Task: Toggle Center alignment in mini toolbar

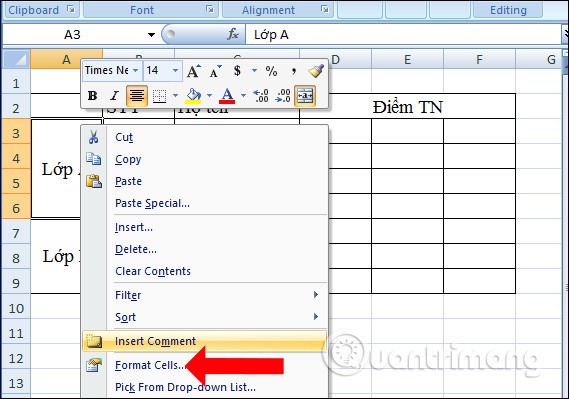Action: point(137,96)
